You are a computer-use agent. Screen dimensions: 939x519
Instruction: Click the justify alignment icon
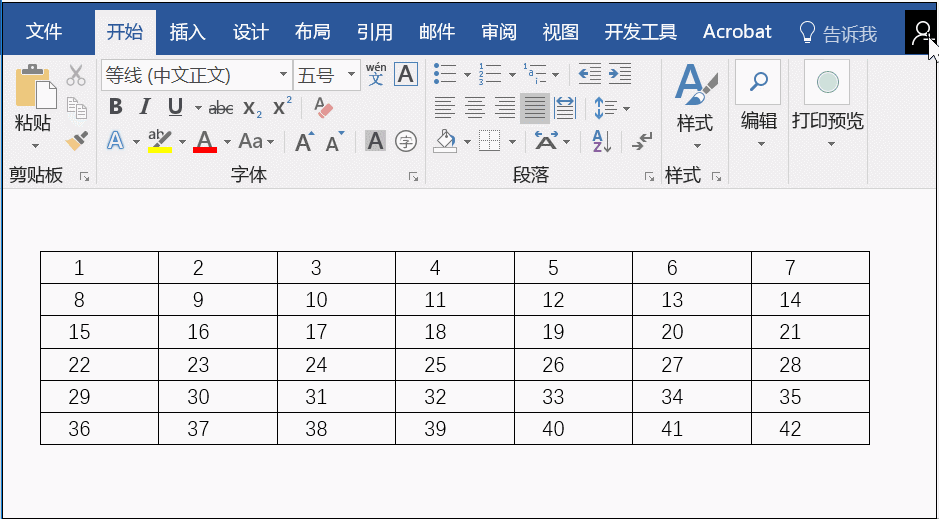coord(535,108)
